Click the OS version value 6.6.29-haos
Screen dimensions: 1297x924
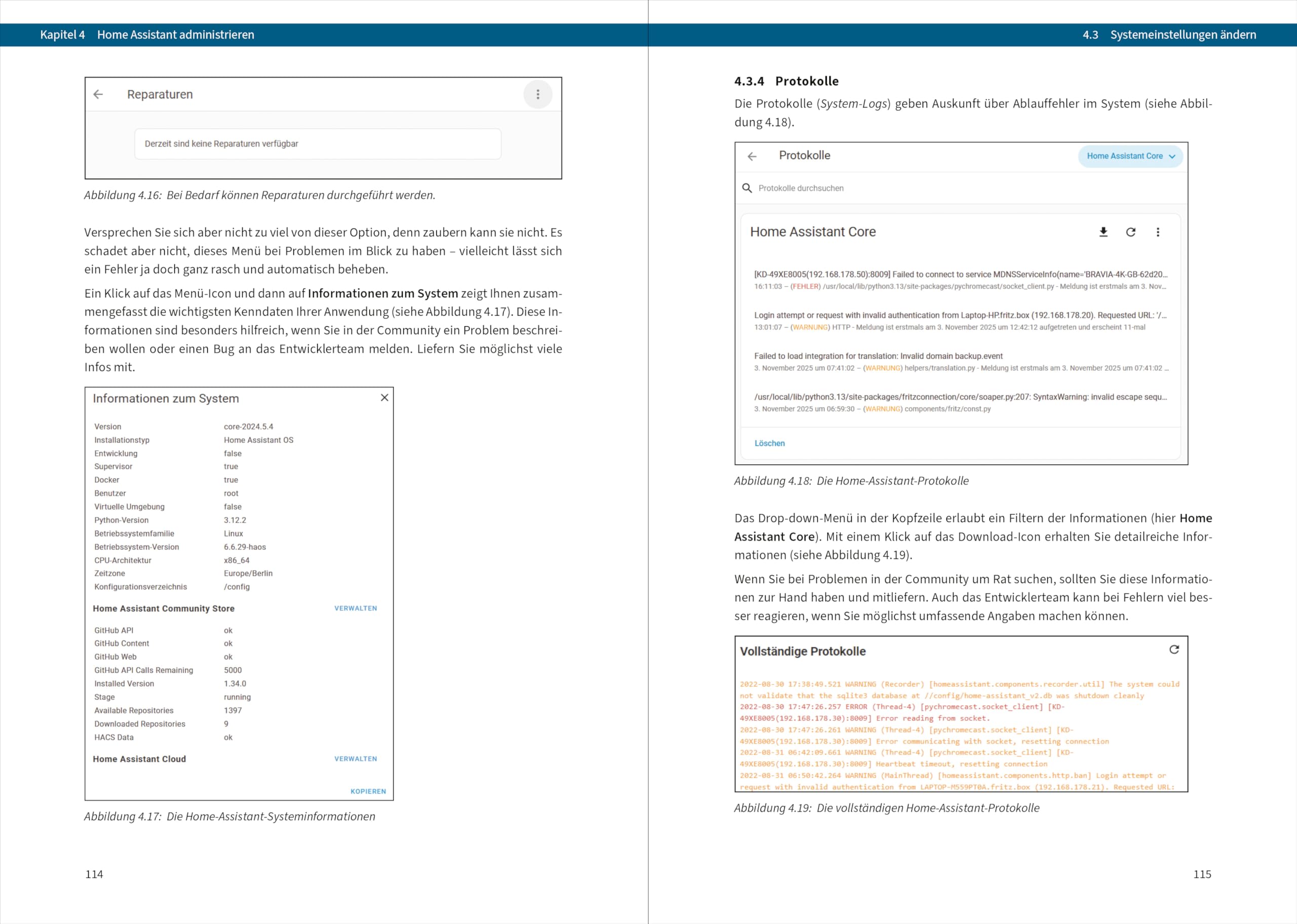pos(245,547)
